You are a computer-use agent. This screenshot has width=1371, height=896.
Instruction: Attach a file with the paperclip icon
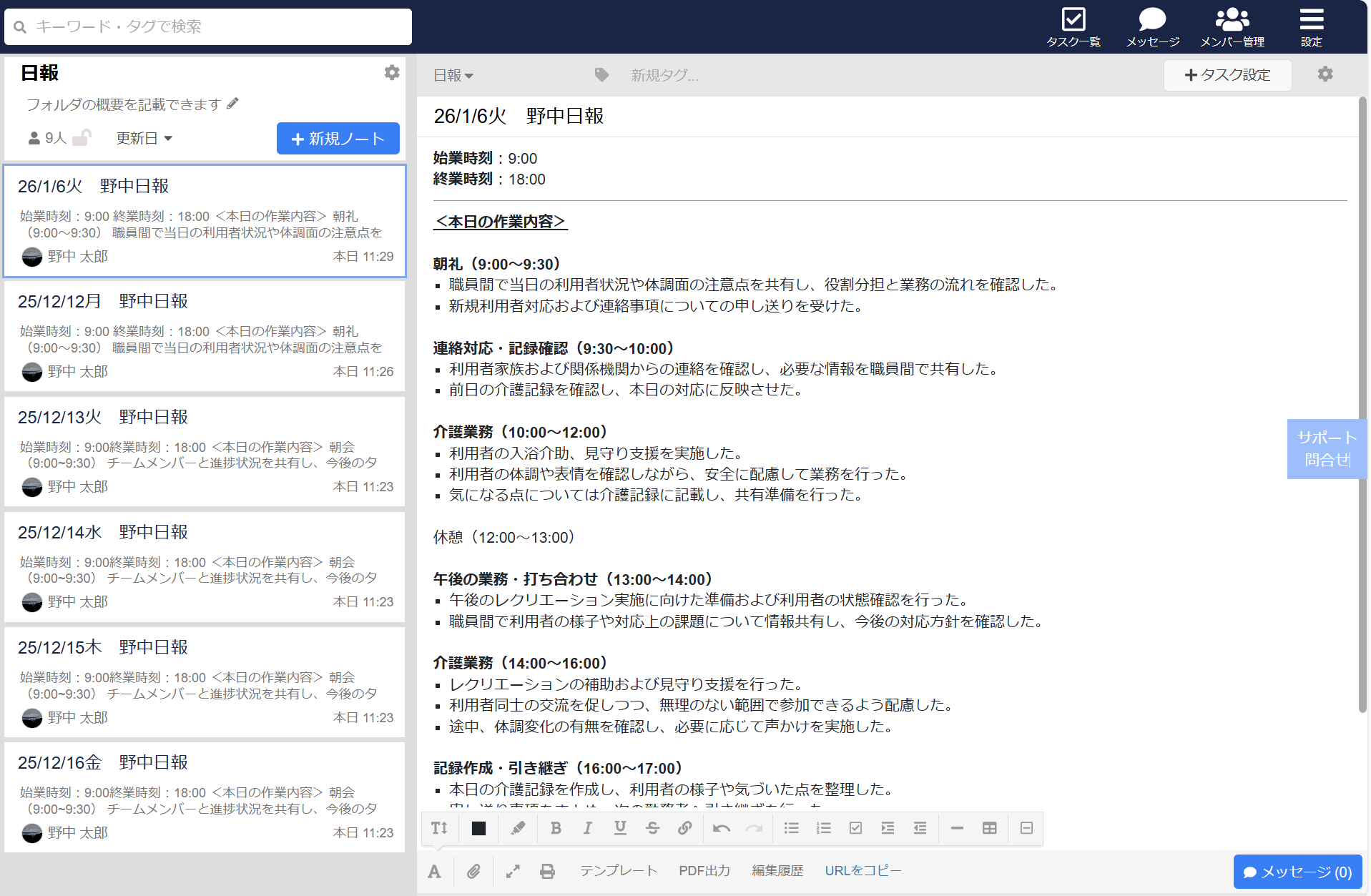(473, 871)
